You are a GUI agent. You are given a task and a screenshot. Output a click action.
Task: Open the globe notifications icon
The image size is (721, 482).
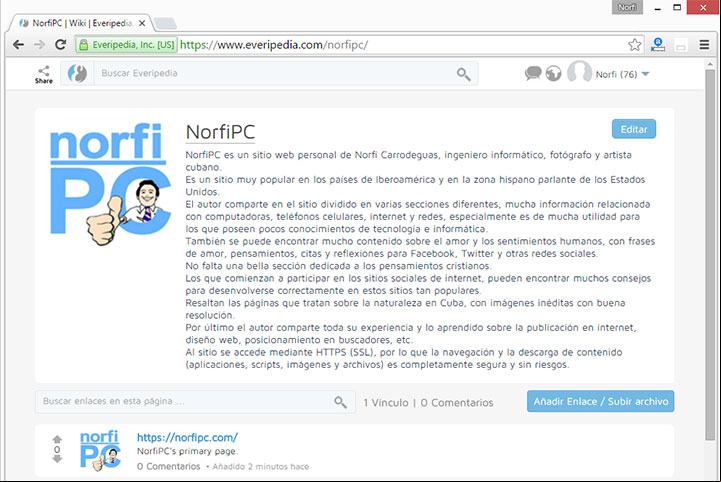(554, 74)
